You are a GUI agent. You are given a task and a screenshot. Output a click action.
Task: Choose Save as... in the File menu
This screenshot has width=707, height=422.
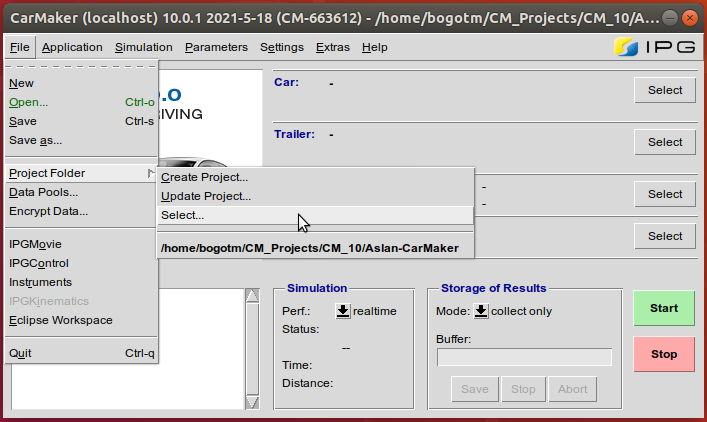(82, 140)
